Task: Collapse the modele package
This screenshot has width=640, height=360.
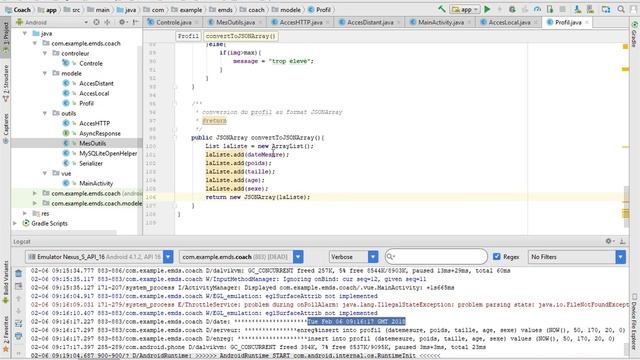Action: (x=45, y=73)
